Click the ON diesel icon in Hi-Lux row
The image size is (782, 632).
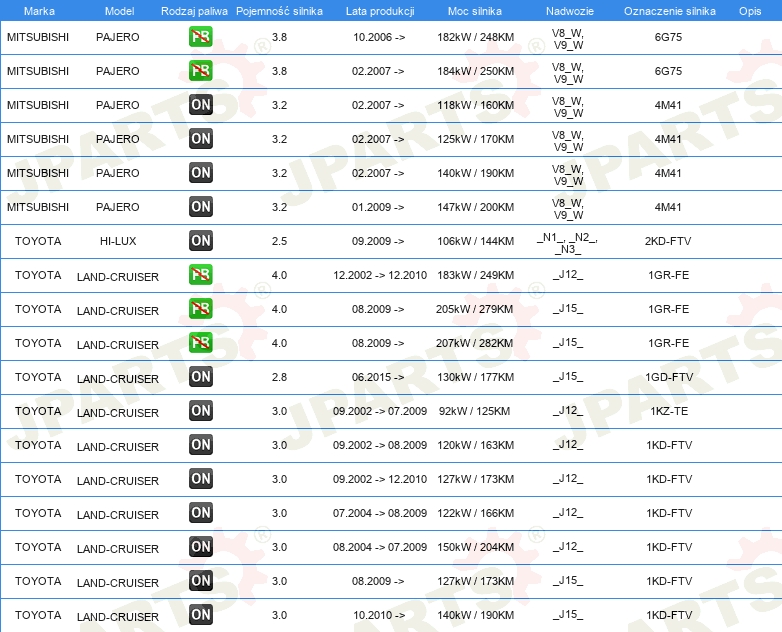[x=200, y=240]
